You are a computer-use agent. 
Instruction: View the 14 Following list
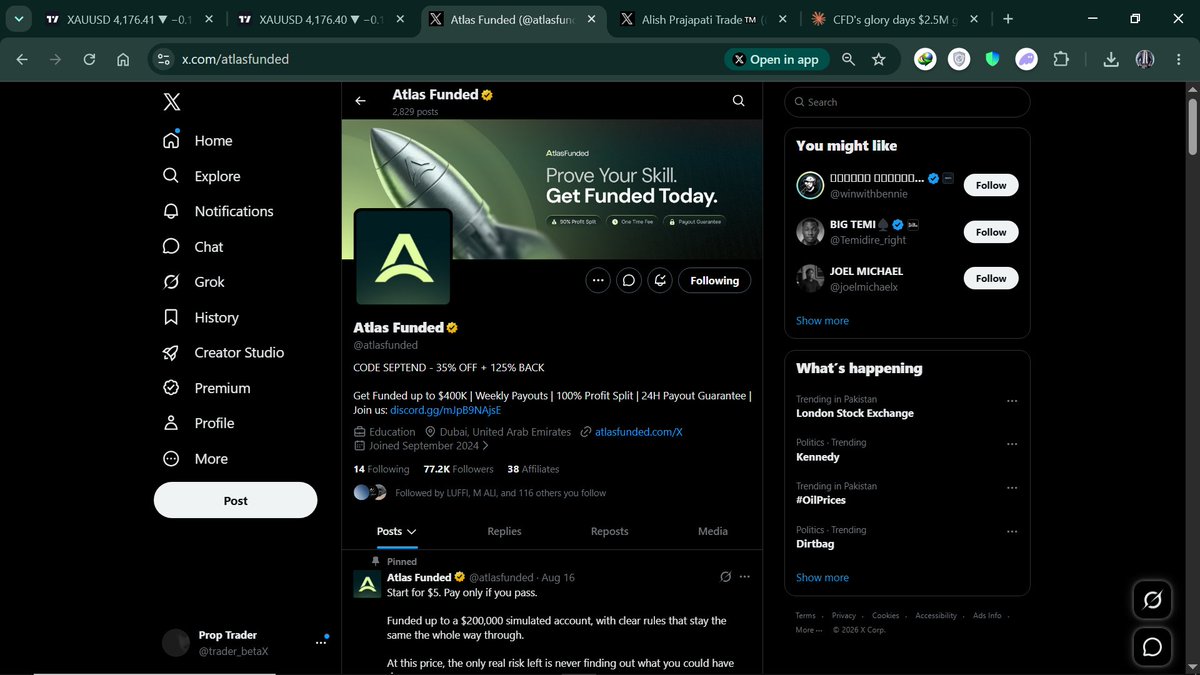[x=381, y=469]
